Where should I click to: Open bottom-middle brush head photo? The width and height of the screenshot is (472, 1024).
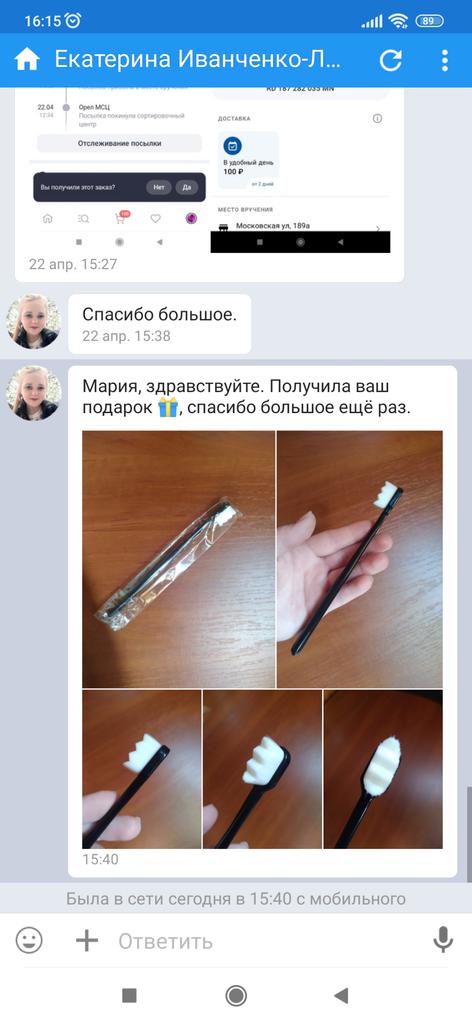(262, 769)
